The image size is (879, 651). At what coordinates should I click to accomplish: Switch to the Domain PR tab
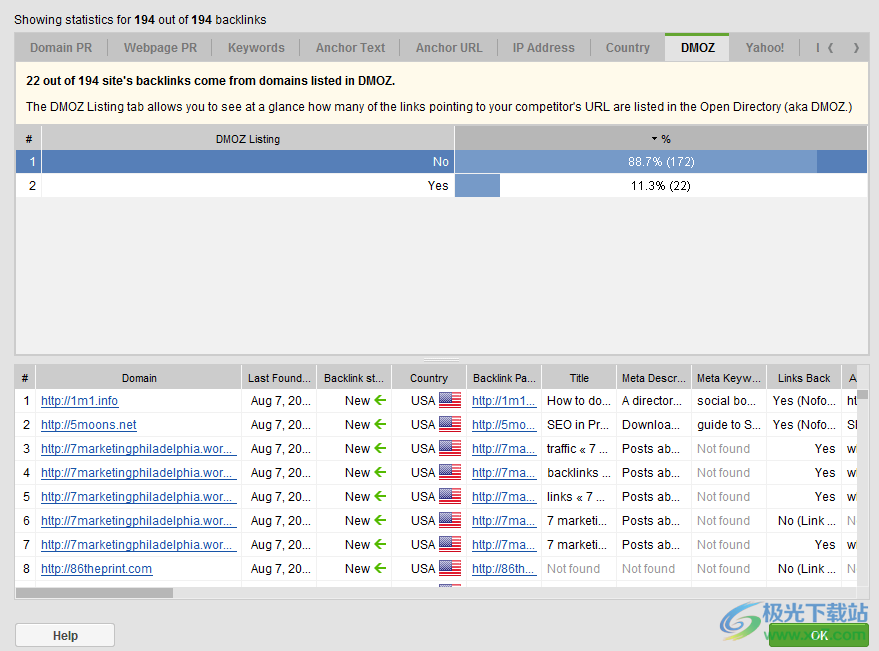click(x=61, y=48)
